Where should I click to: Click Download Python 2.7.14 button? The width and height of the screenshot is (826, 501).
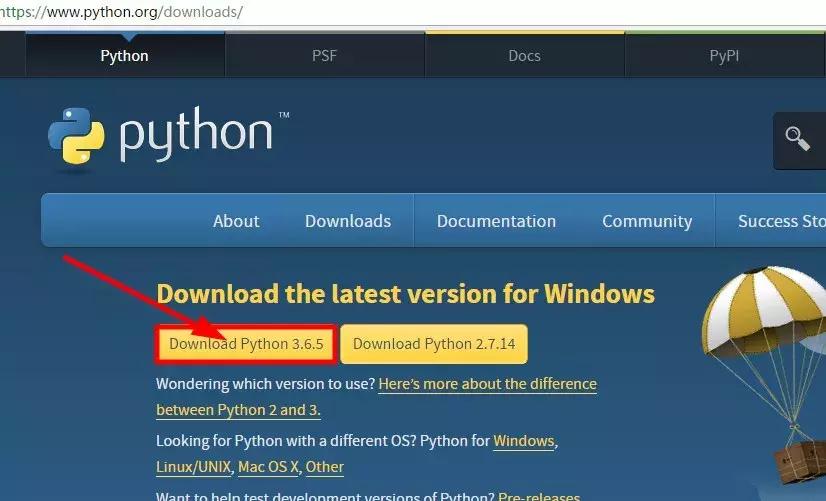(x=434, y=344)
